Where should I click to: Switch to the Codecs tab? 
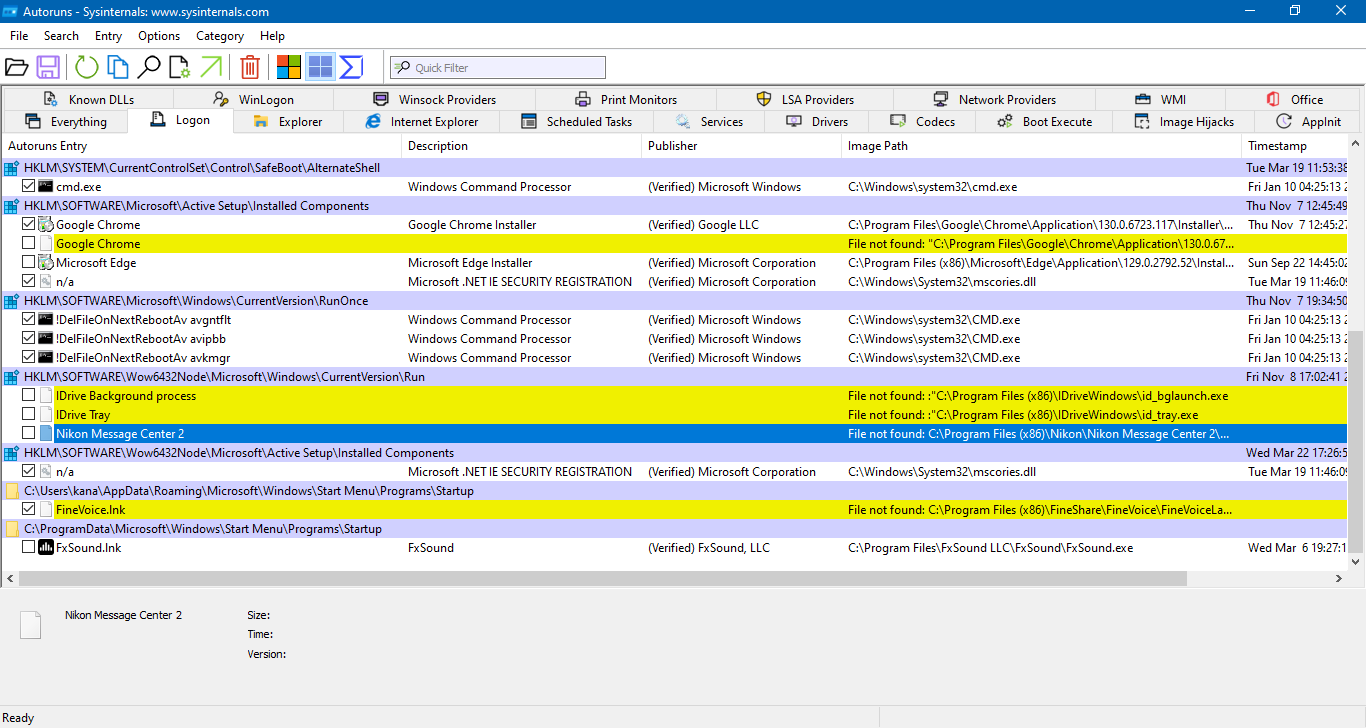(922, 122)
